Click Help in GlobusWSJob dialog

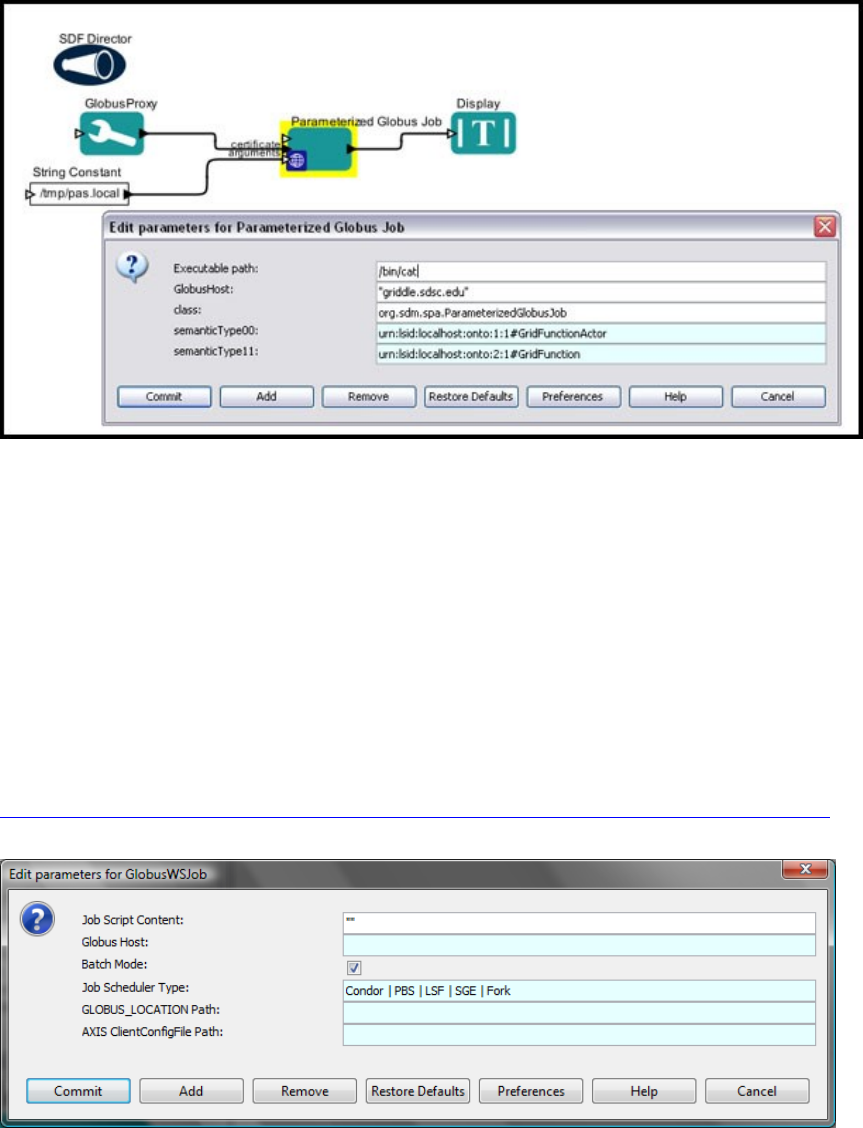tap(644, 1091)
